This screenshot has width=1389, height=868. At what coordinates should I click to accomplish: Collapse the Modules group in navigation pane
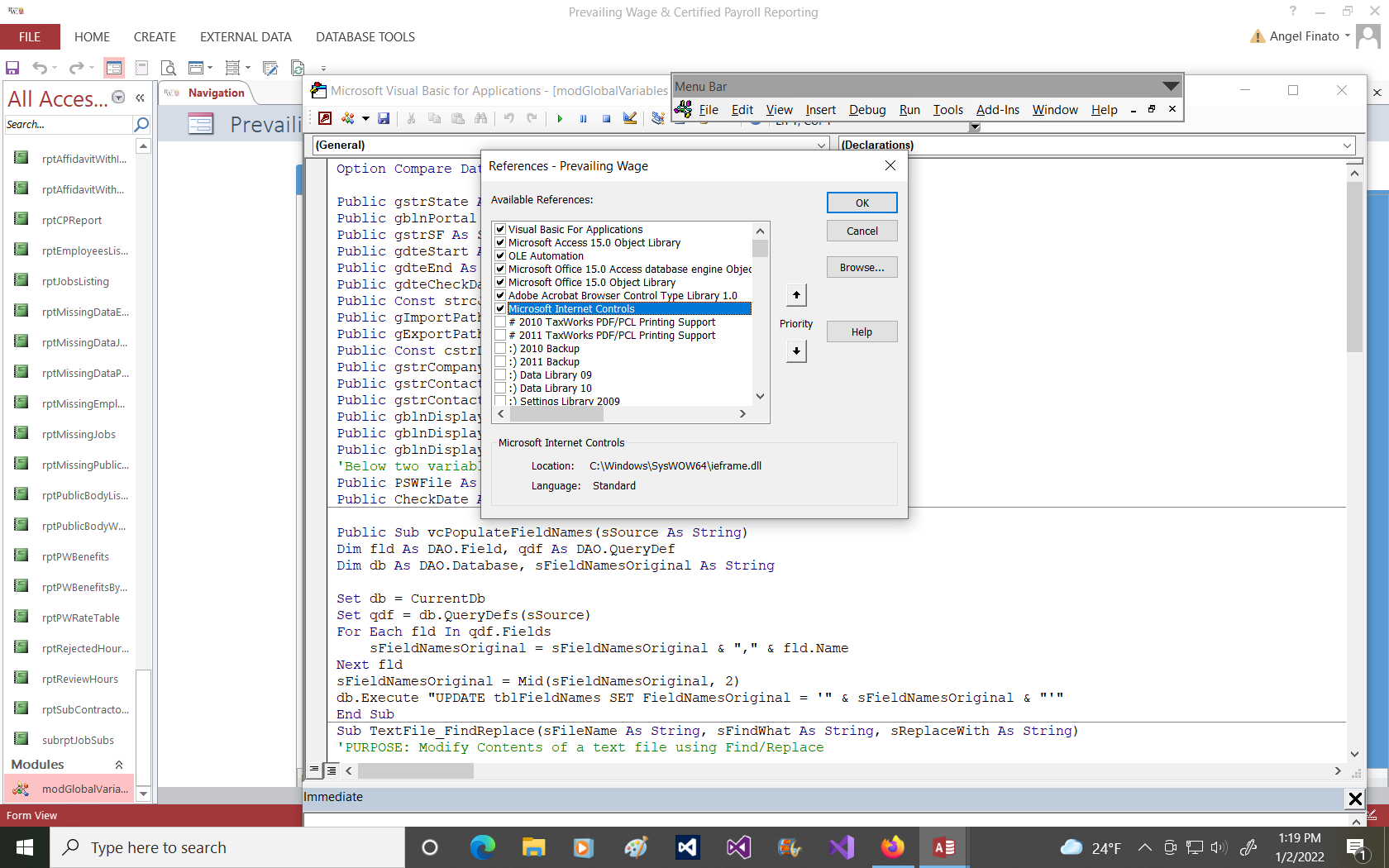119,765
